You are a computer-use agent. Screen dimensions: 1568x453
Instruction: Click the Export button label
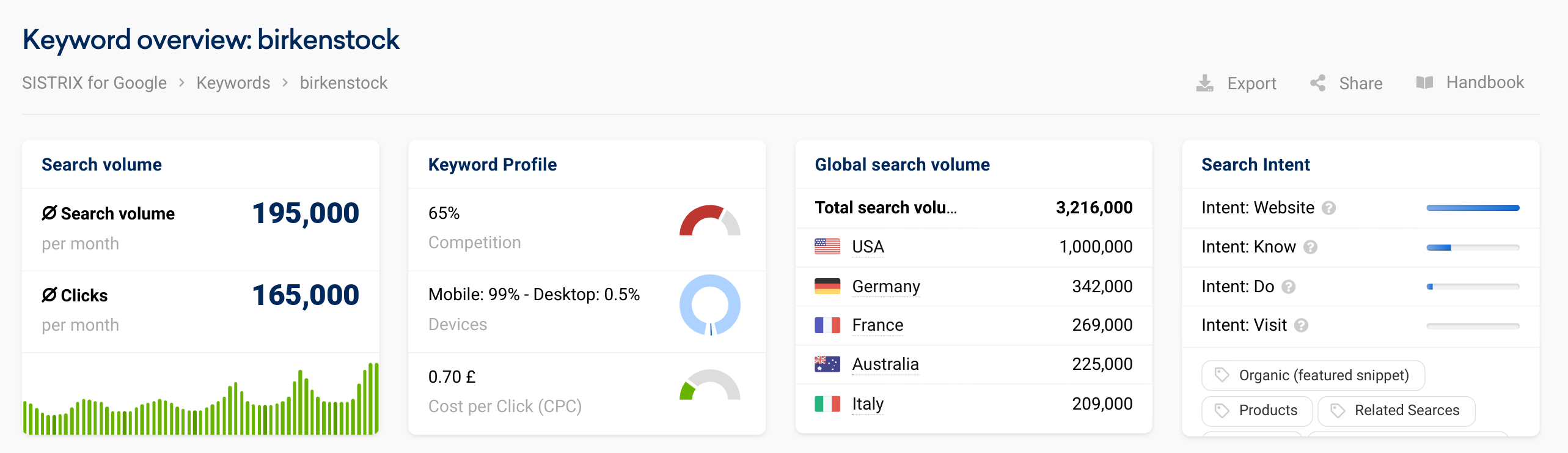(x=1251, y=83)
